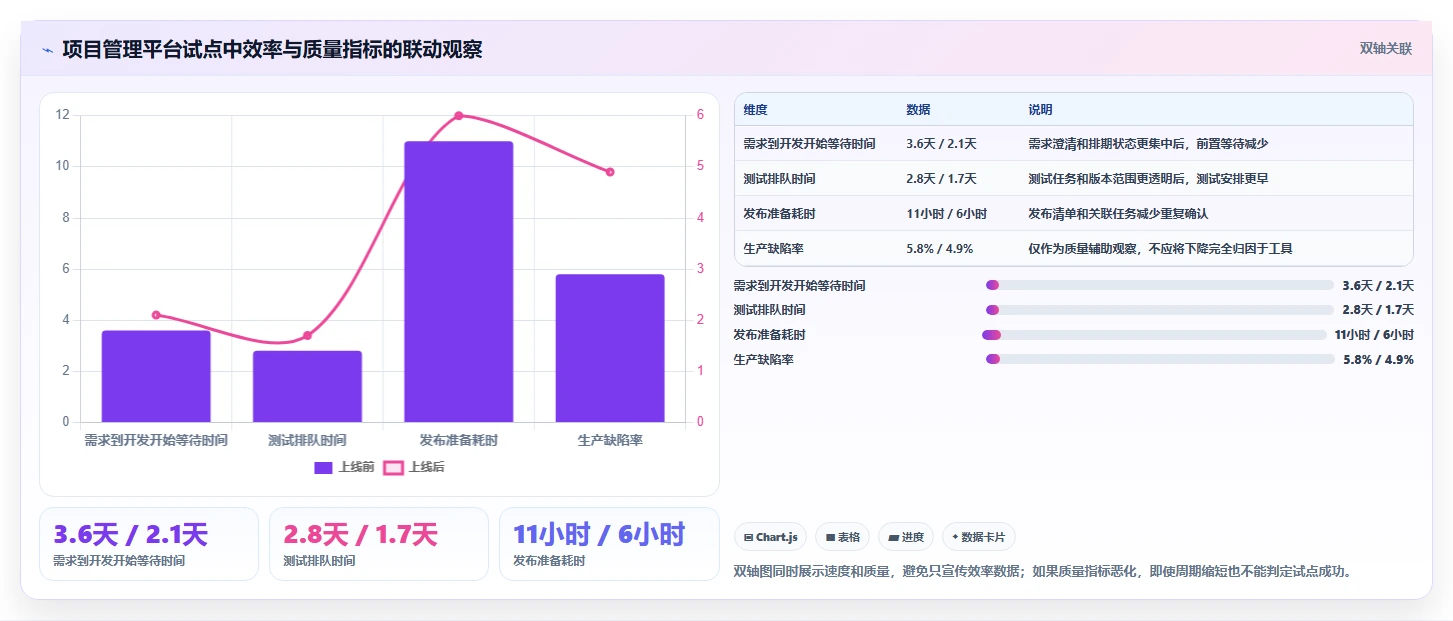Viewport: 1453px width, 621px height.
Task: Click table cell 5.8% / 4.9%
Action: pyautogui.click(x=939, y=249)
